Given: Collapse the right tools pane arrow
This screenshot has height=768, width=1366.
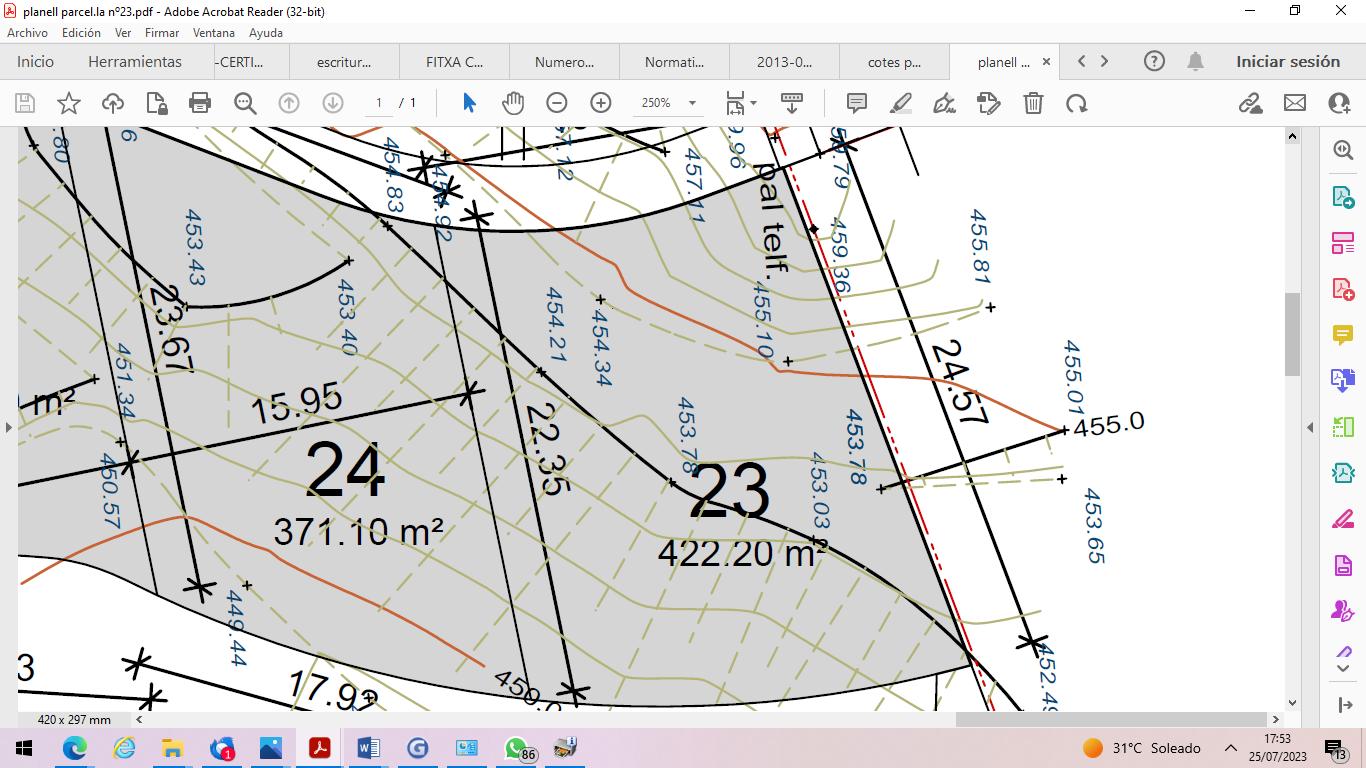Looking at the screenshot, I should pyautogui.click(x=1310, y=427).
